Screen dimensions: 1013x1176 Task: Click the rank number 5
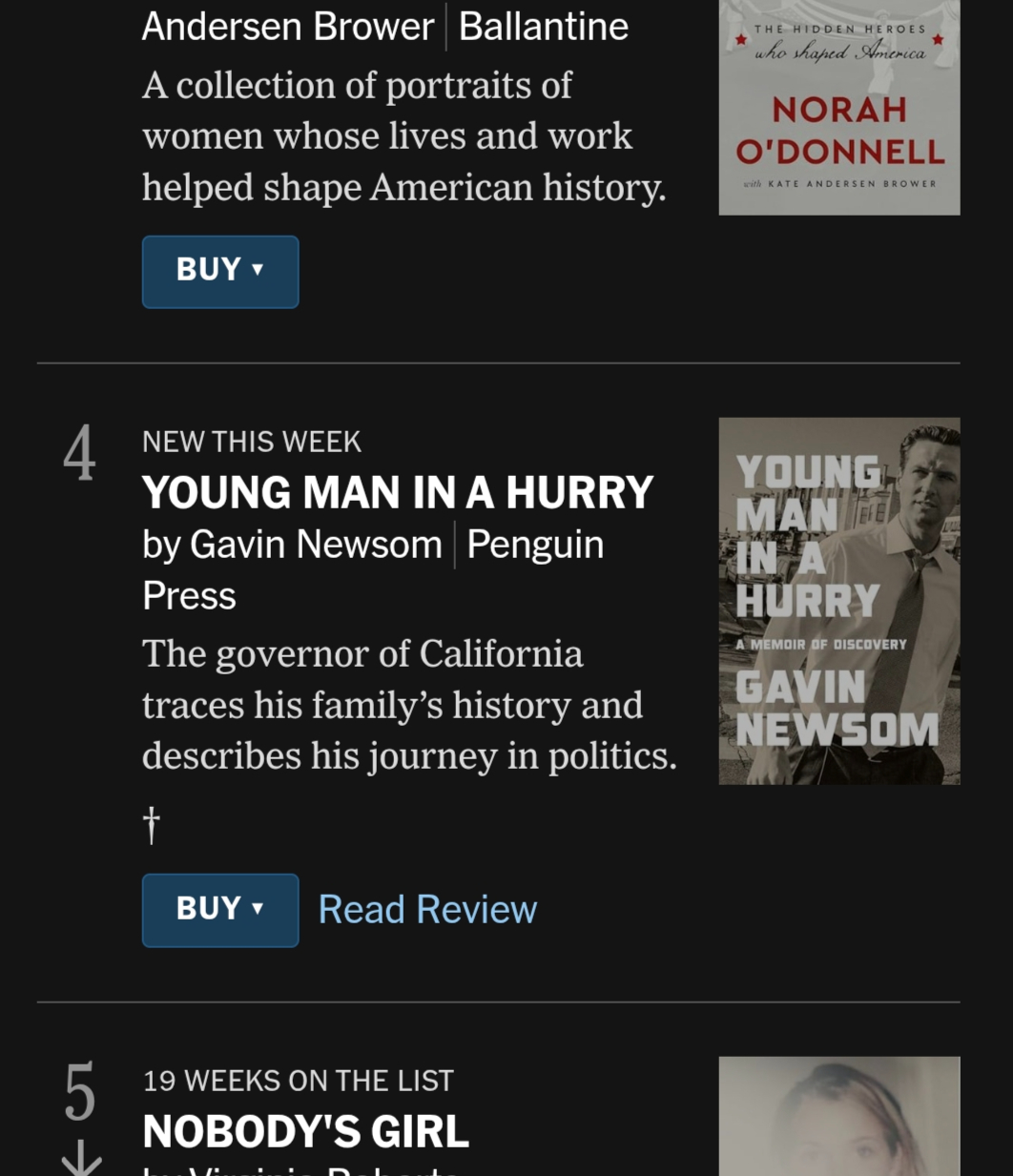click(80, 1092)
